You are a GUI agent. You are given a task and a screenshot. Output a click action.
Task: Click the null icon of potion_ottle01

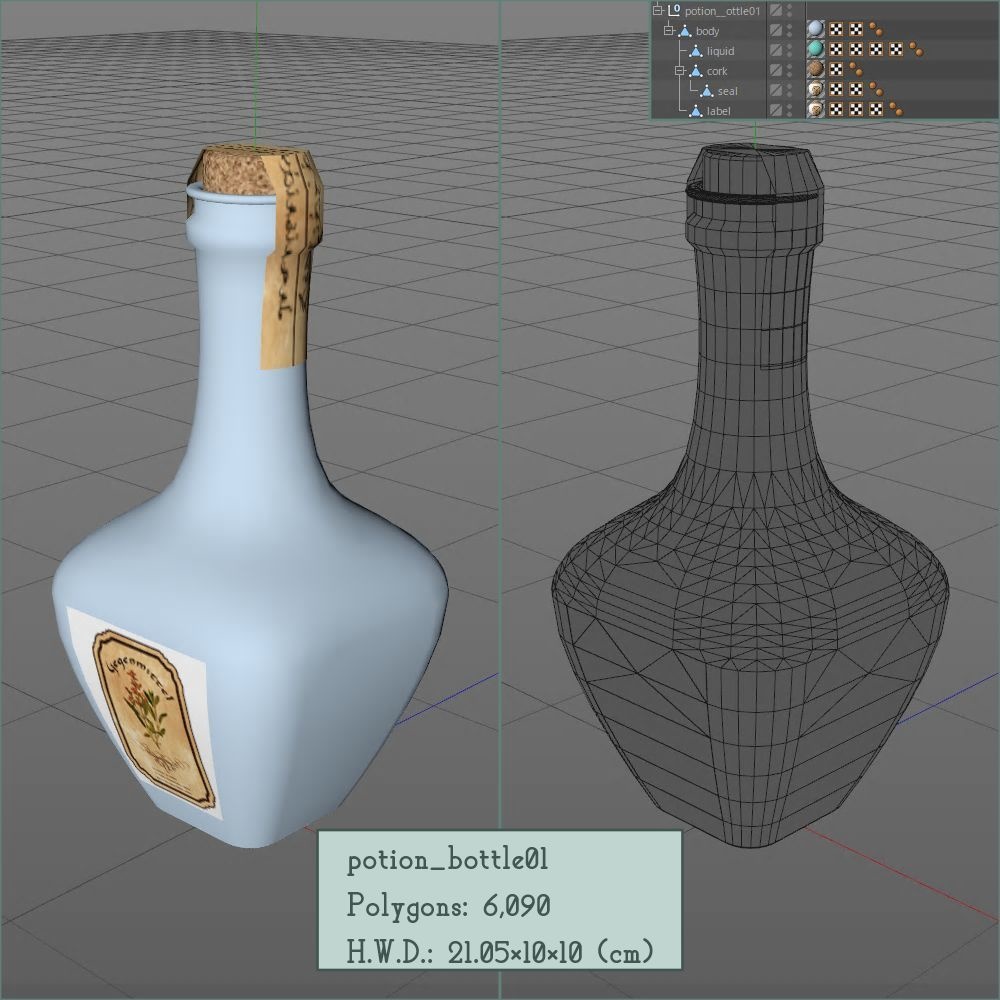[x=673, y=10]
